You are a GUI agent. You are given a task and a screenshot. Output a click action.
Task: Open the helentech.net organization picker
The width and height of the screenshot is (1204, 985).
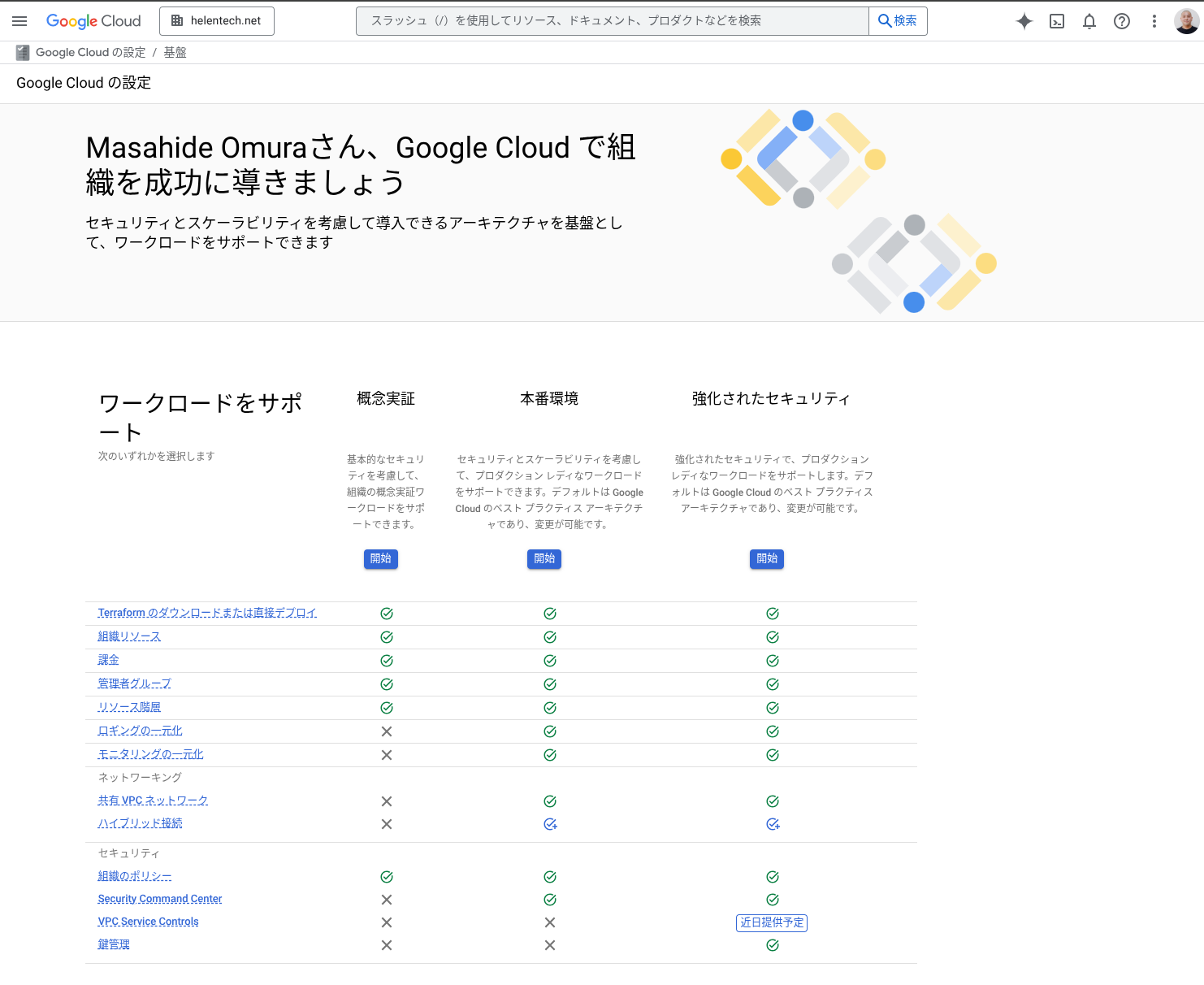pos(217,21)
